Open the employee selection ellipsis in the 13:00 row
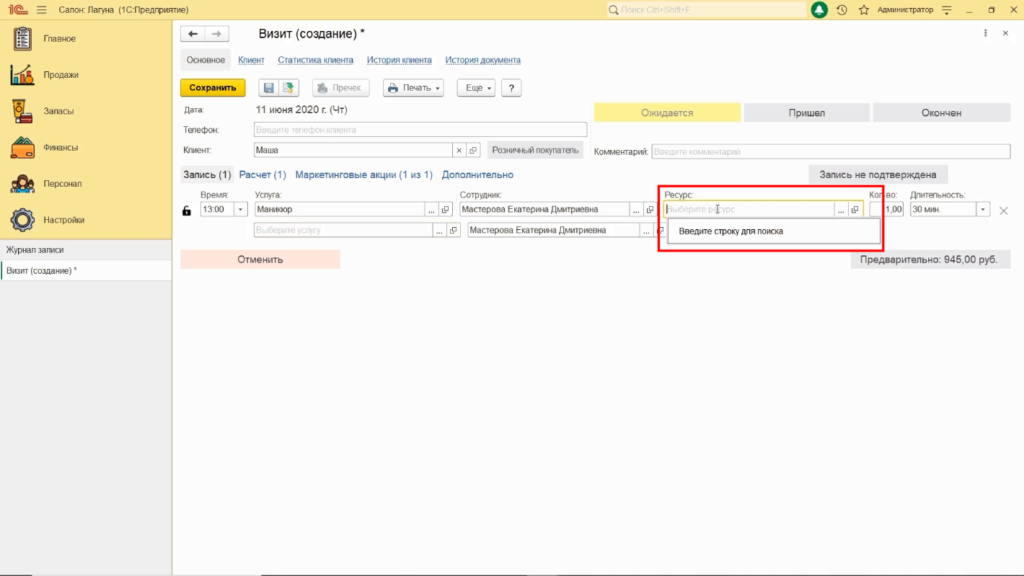This screenshot has width=1024, height=576. pos(635,210)
